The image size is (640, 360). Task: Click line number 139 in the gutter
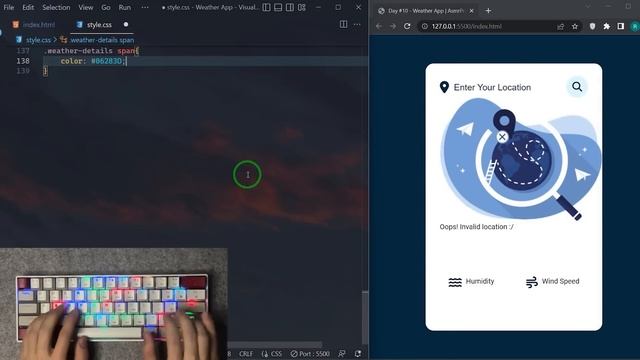coord(23,71)
